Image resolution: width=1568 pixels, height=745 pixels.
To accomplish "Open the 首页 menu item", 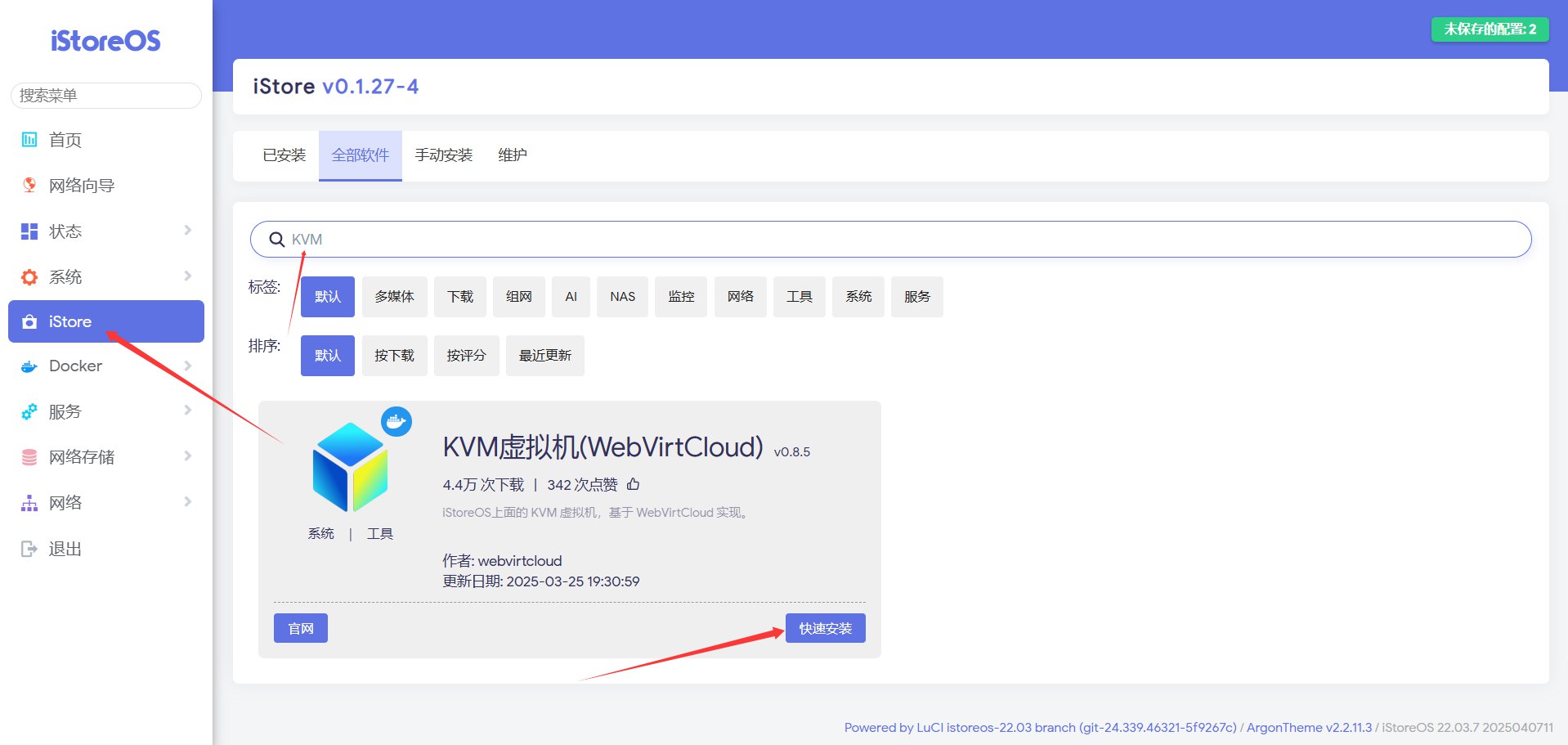I will [106, 140].
